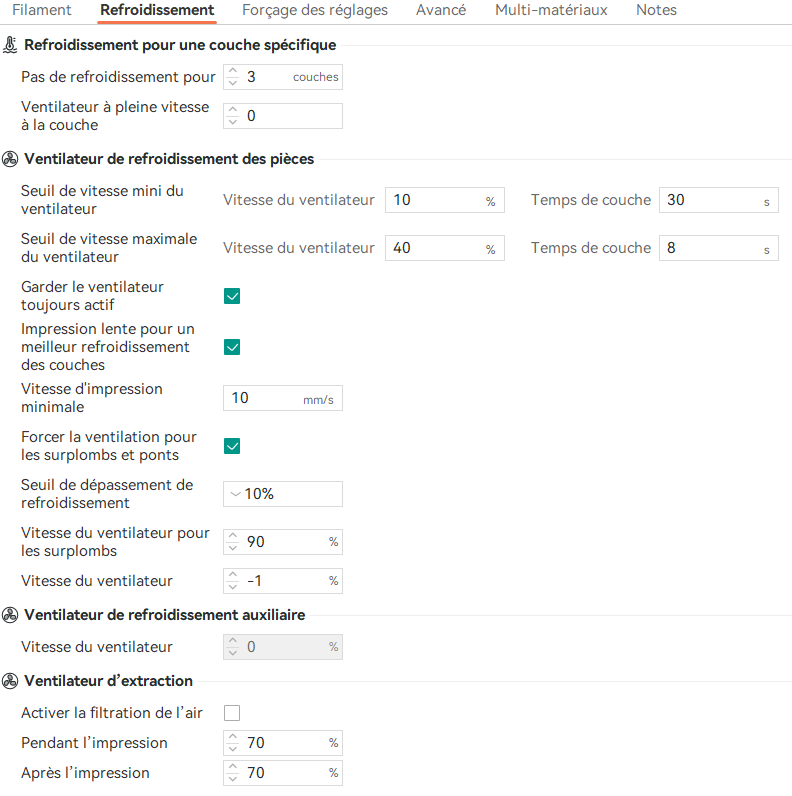Decrease 'Pendant l'impression' extraction fan speed
This screenshot has height=796, width=792.
pyautogui.click(x=233, y=749)
